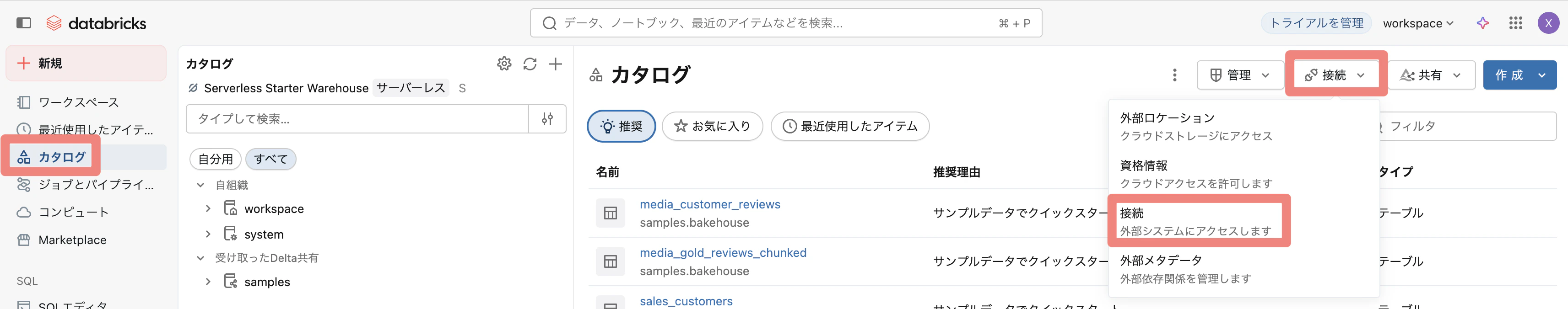Open media_customer_reviews table link
The image size is (1568, 309).
(710, 204)
